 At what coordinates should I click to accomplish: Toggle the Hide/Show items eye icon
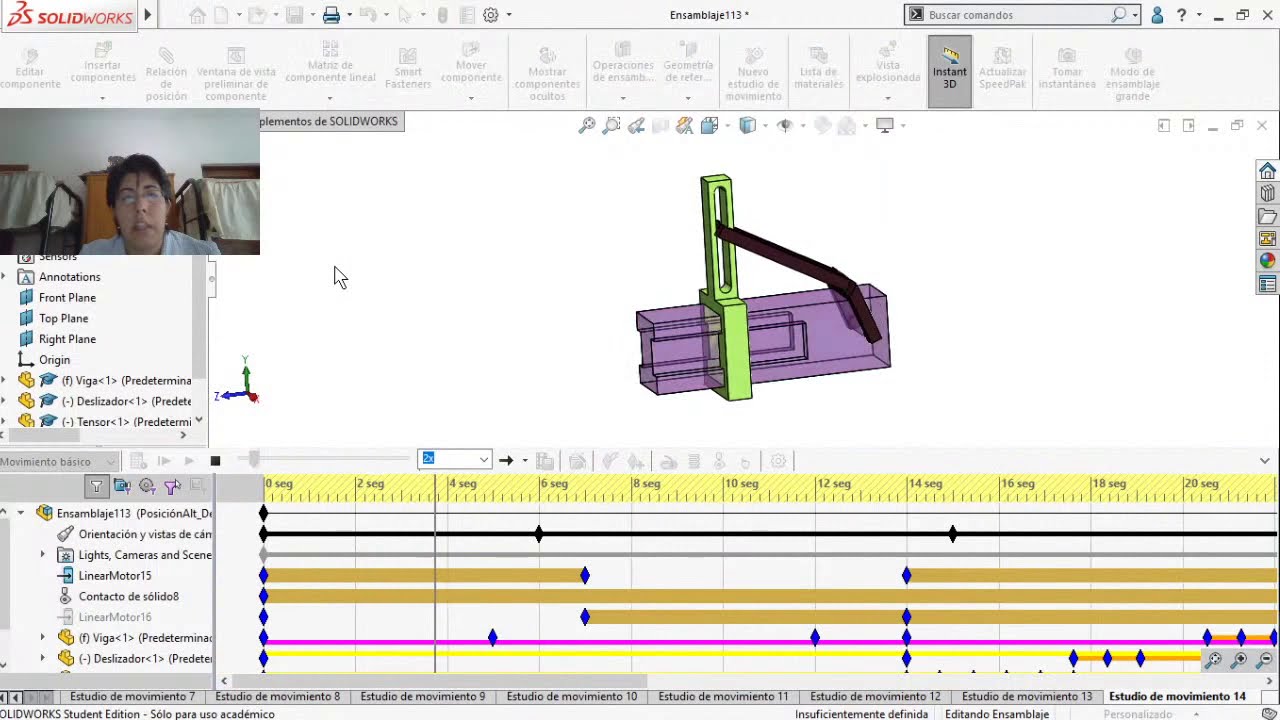pos(785,125)
